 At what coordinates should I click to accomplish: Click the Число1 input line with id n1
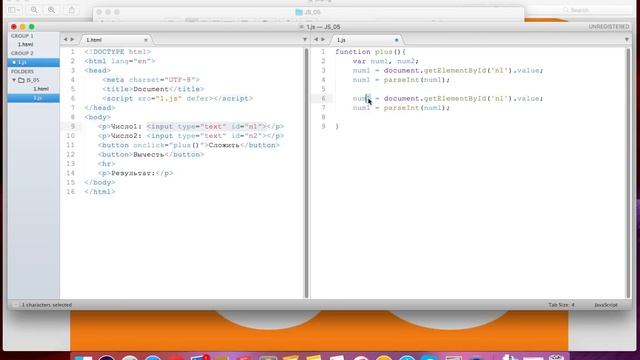(191, 127)
